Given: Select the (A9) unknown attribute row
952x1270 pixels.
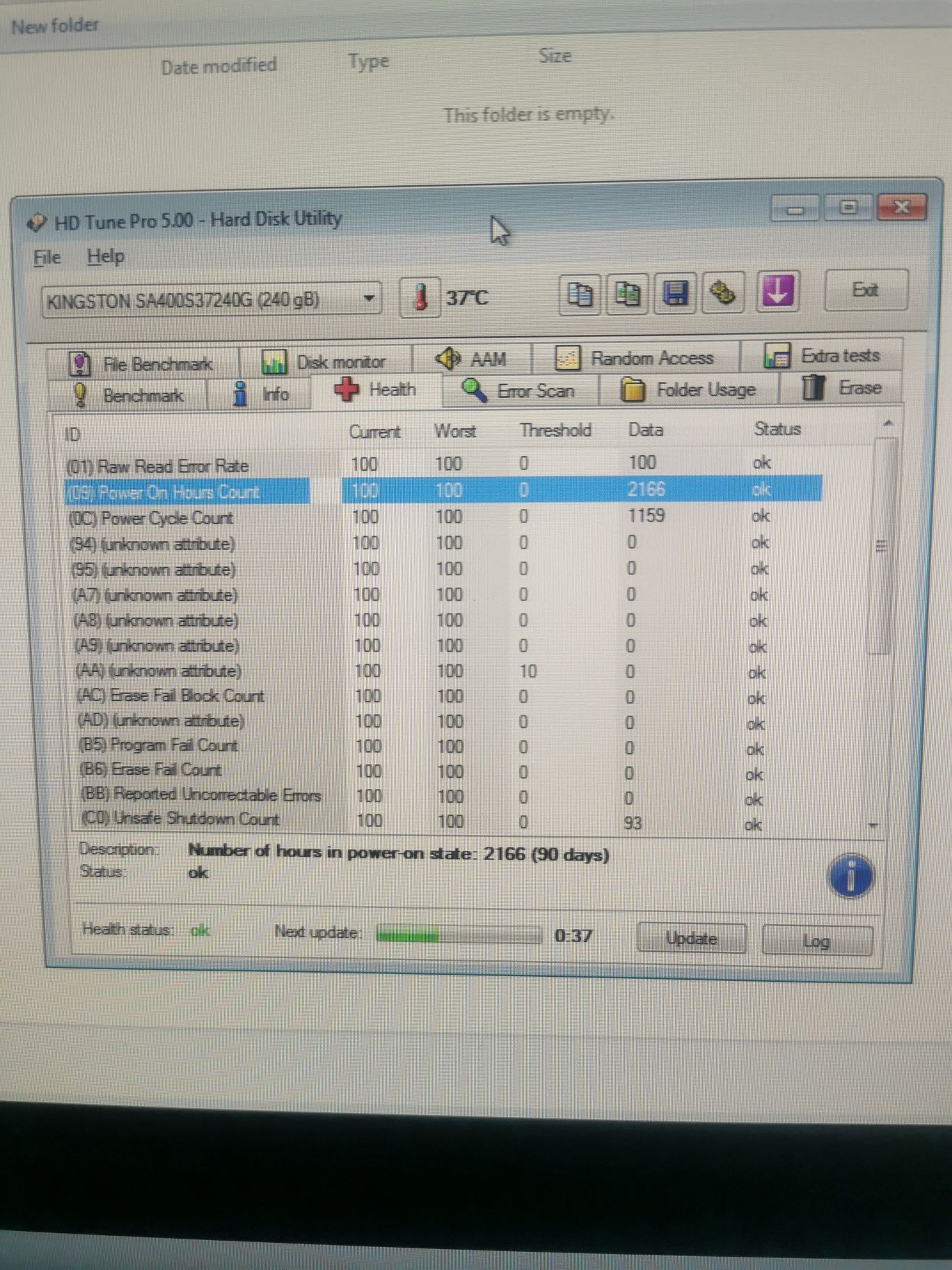Looking at the screenshot, I should point(444,645).
